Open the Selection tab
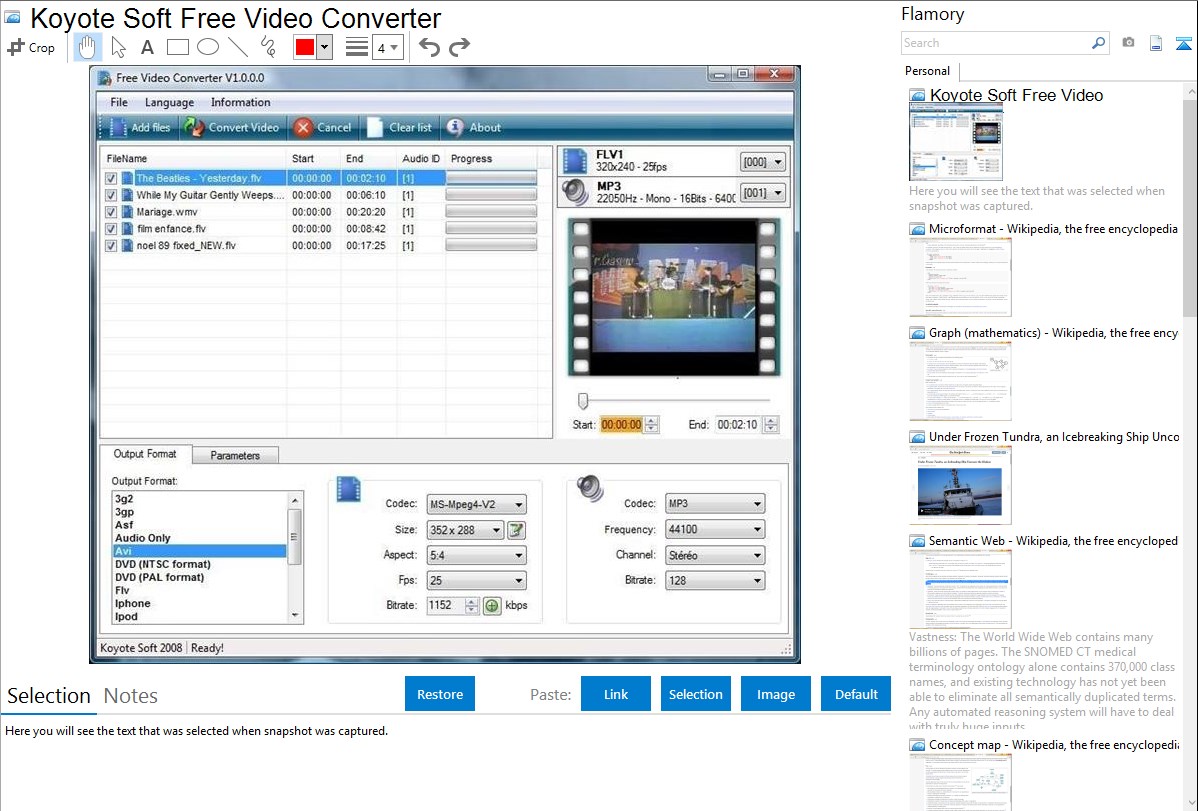The width and height of the screenshot is (1198, 811). point(49,696)
